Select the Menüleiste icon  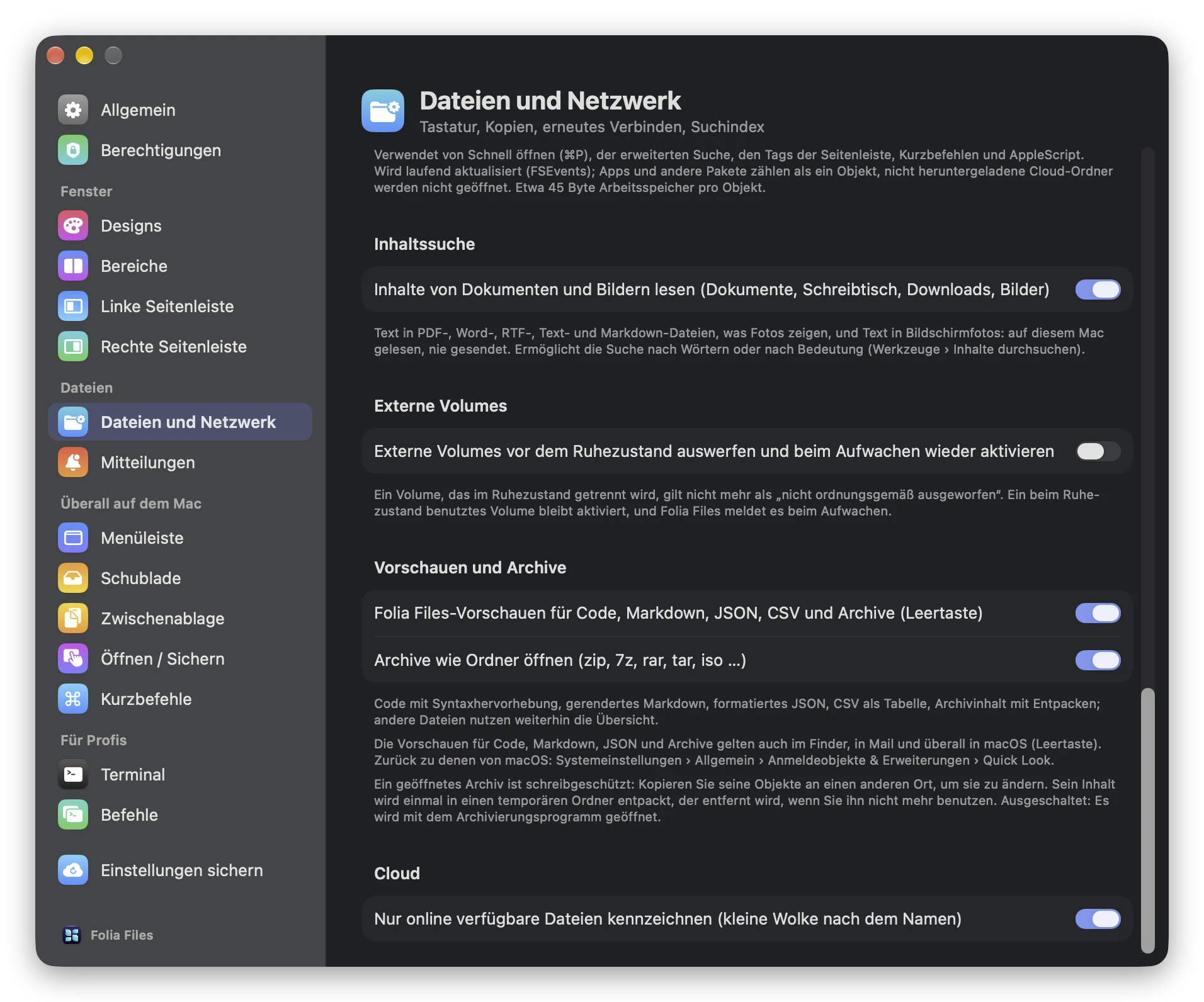(73, 538)
